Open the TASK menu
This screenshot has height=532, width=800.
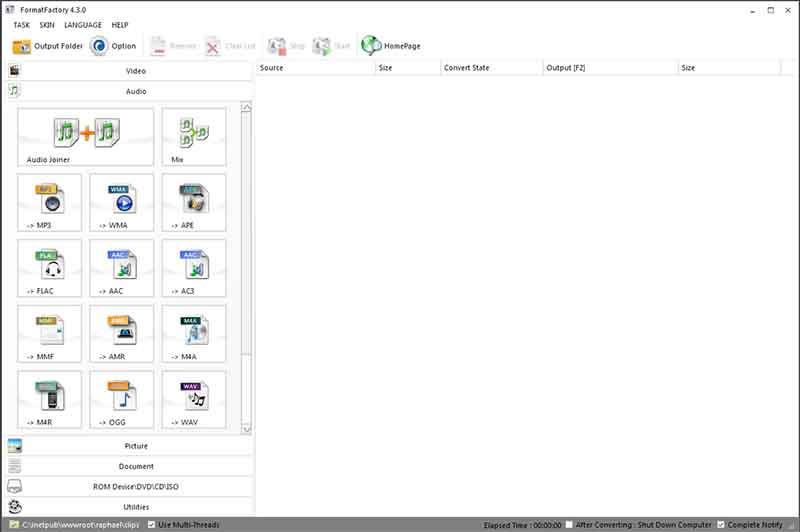coord(21,25)
